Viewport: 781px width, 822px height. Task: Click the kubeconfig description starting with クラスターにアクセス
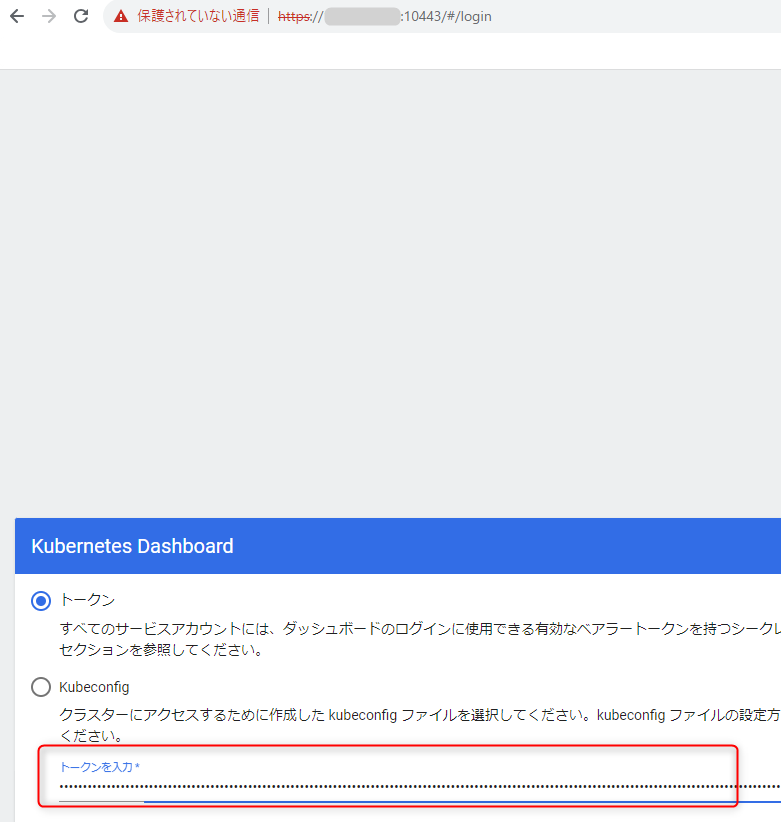[420, 725]
